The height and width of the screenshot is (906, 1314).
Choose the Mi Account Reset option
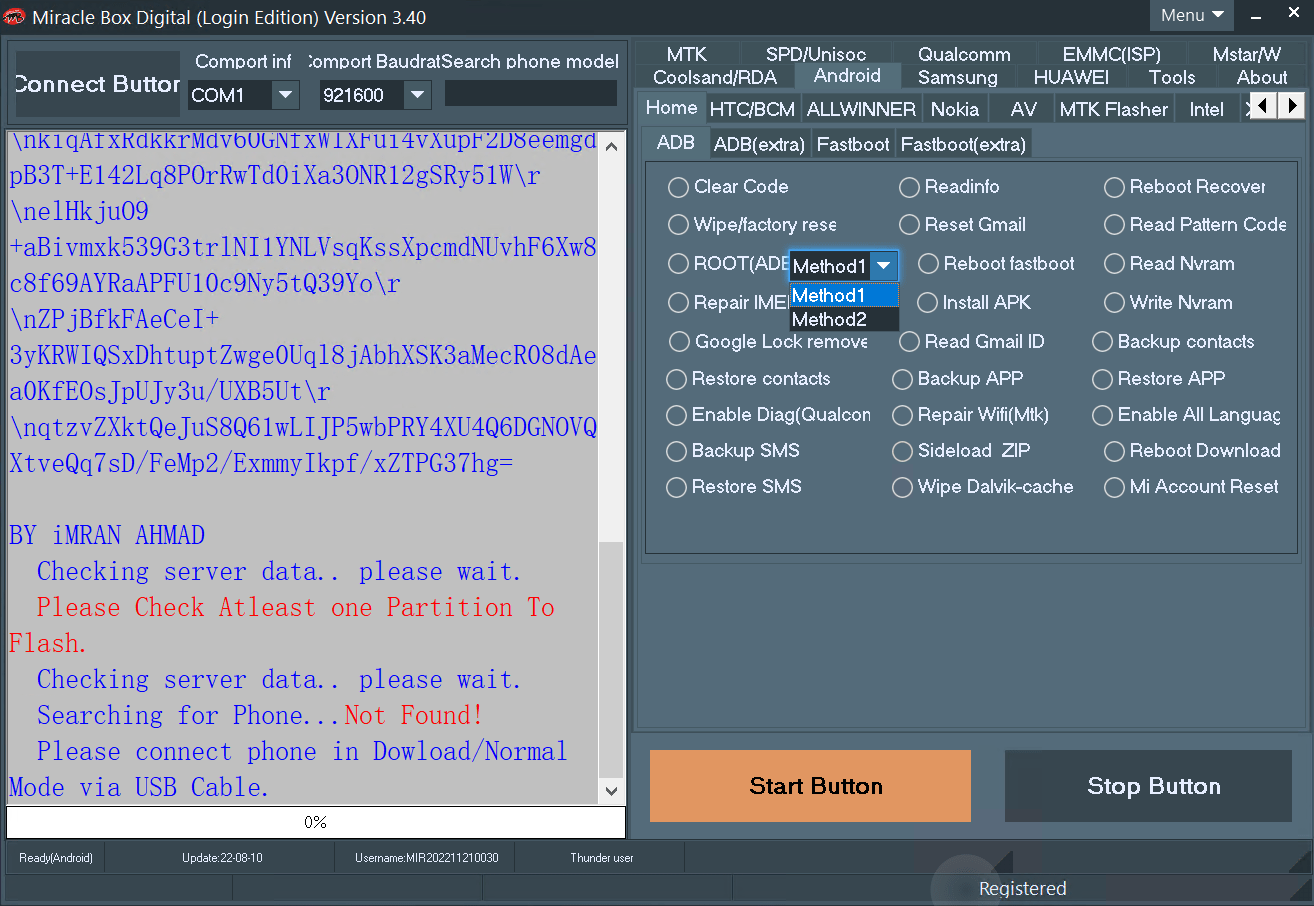(x=1114, y=487)
